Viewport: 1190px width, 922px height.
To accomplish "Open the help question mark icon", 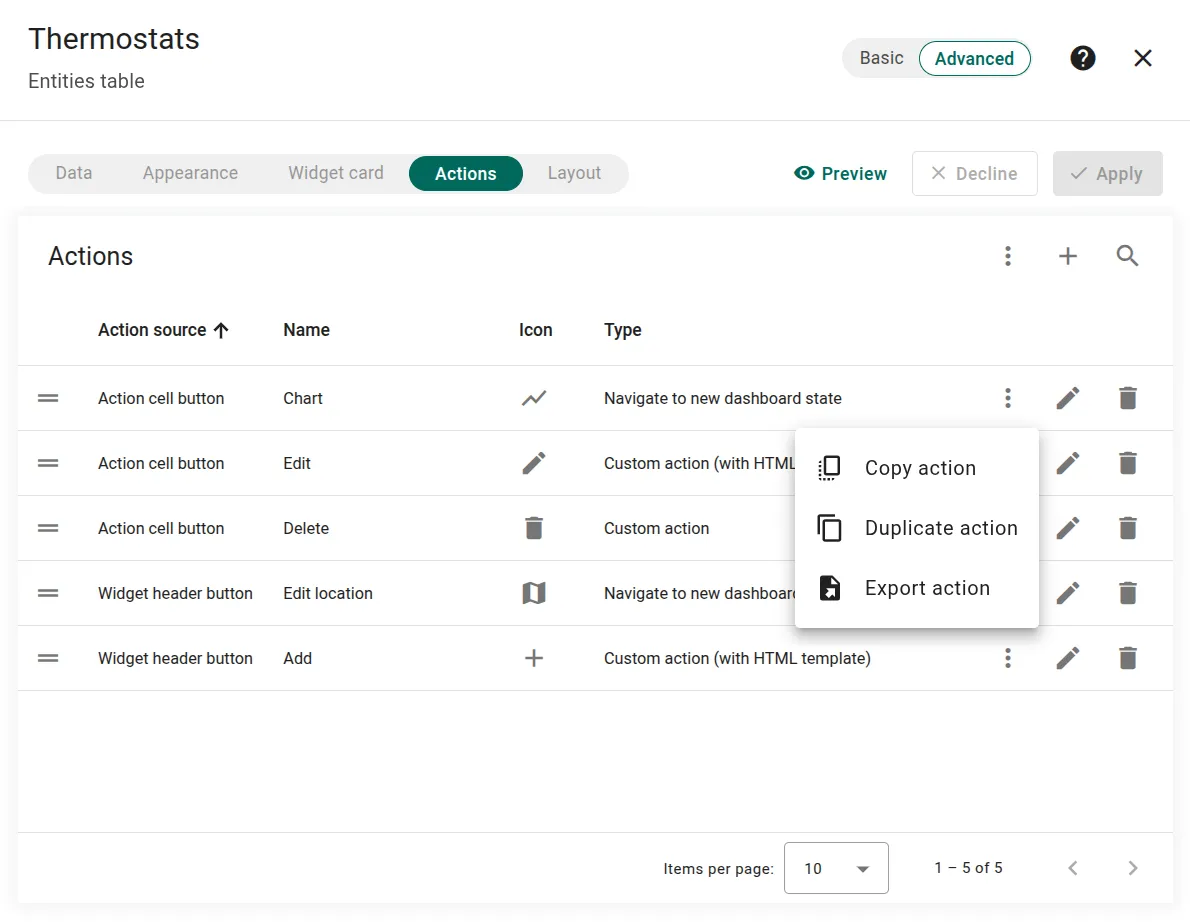I will point(1082,58).
